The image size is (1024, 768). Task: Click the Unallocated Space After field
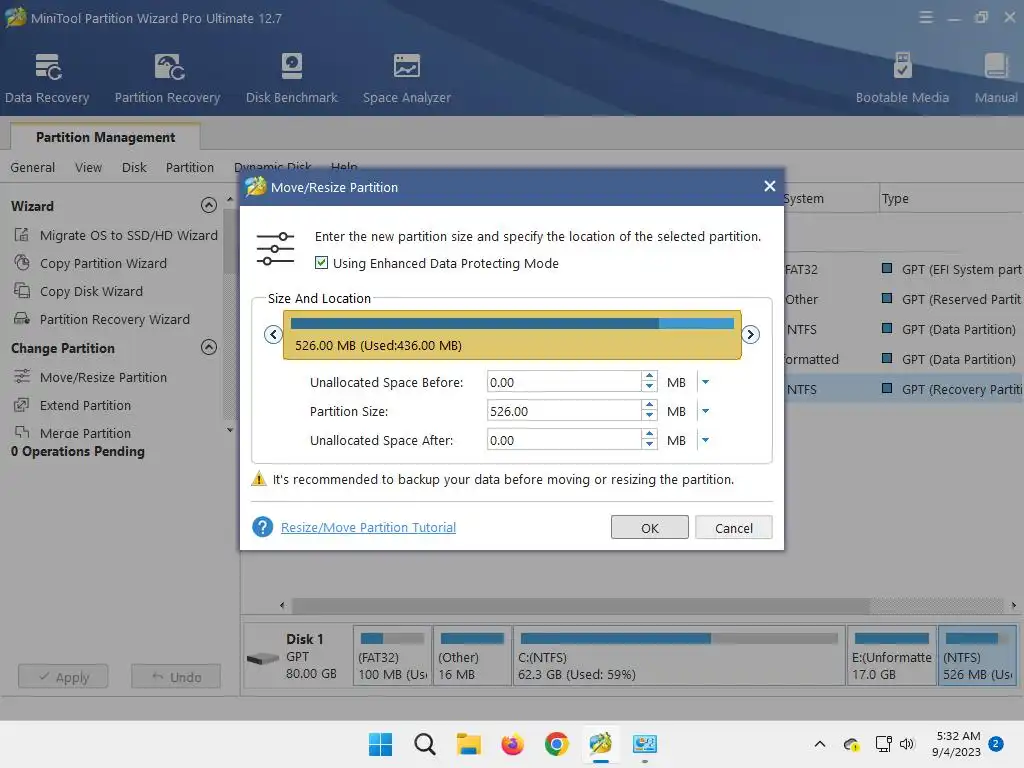click(564, 440)
